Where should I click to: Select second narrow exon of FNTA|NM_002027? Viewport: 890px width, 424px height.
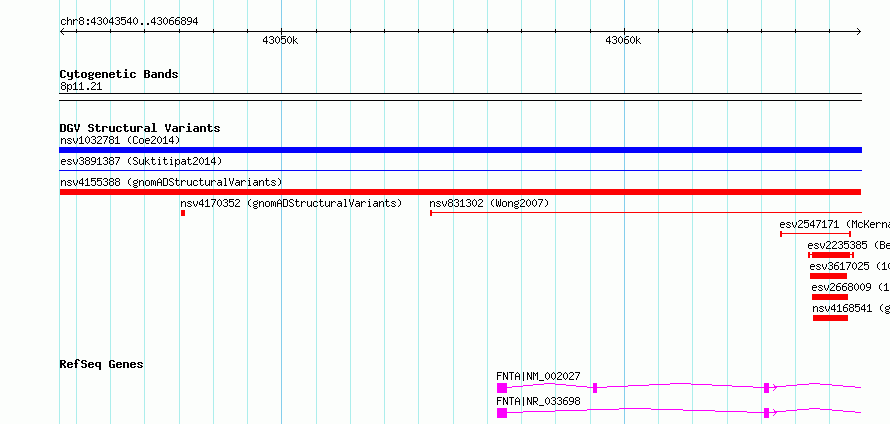[x=595, y=388]
